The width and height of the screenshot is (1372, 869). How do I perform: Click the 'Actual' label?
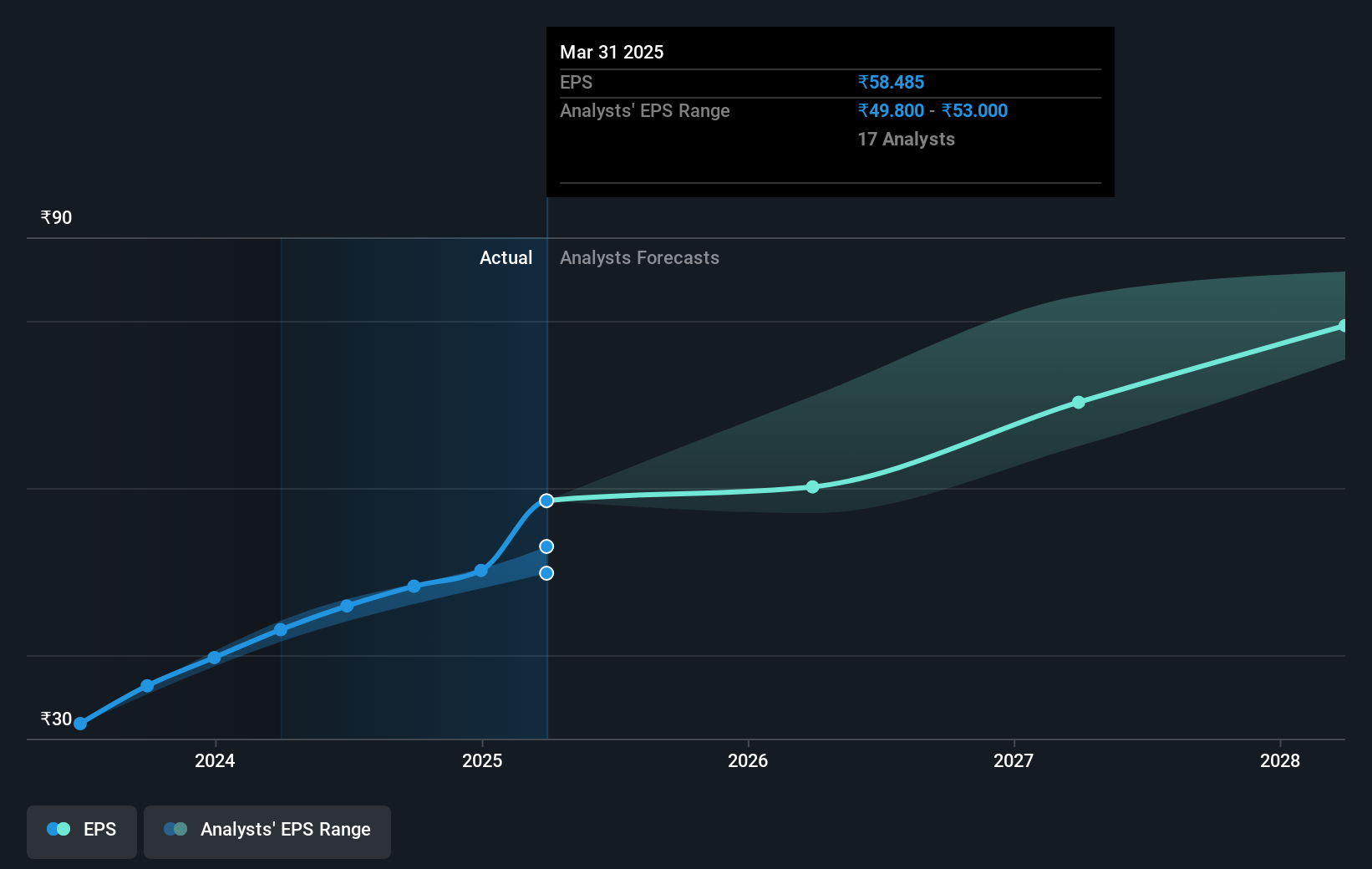(x=506, y=258)
